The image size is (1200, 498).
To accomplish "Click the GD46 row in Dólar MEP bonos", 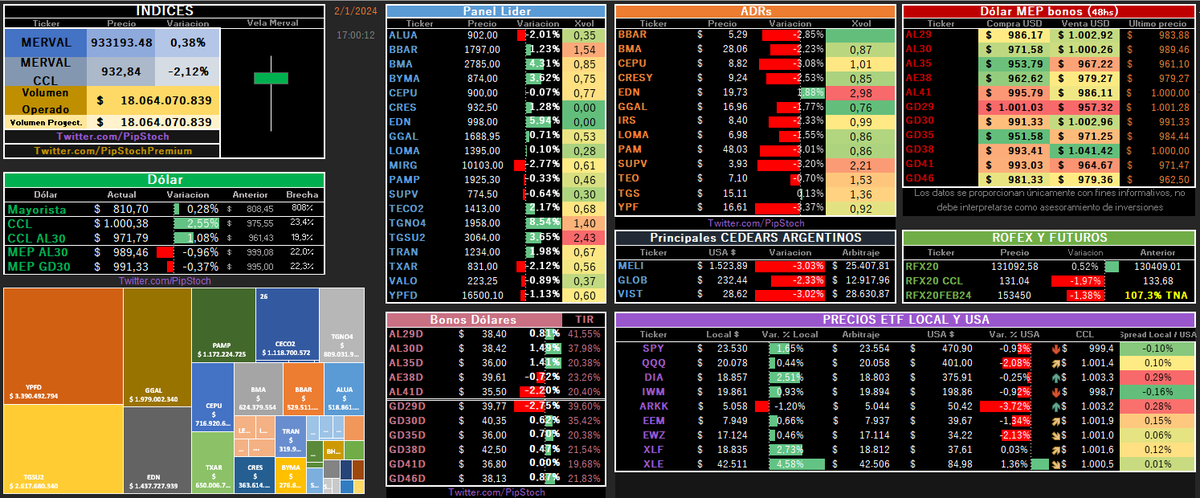I will (1048, 179).
